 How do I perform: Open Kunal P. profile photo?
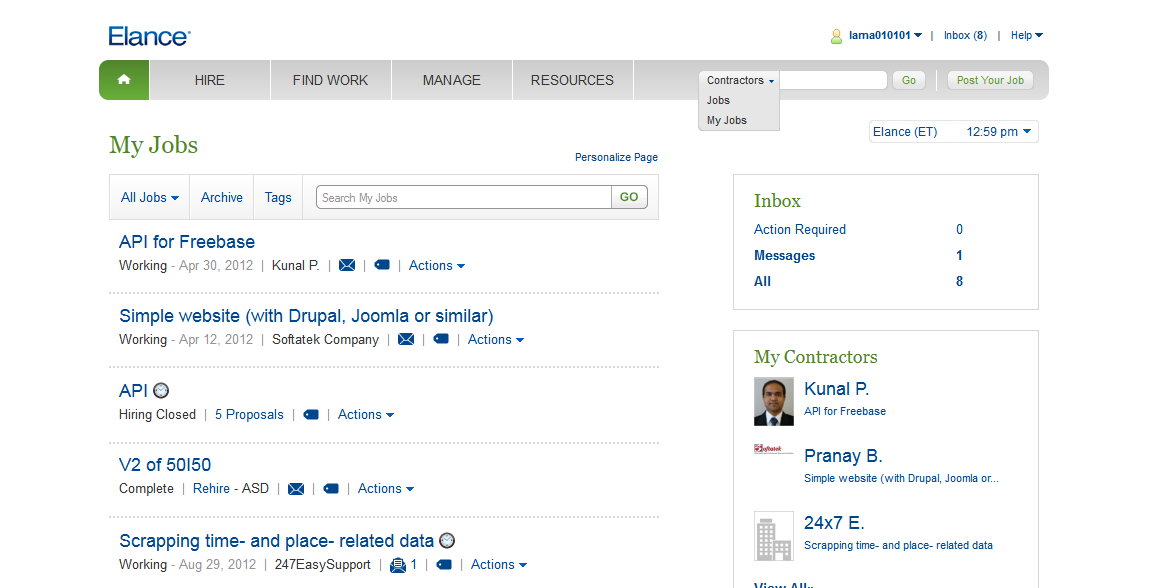pos(773,402)
